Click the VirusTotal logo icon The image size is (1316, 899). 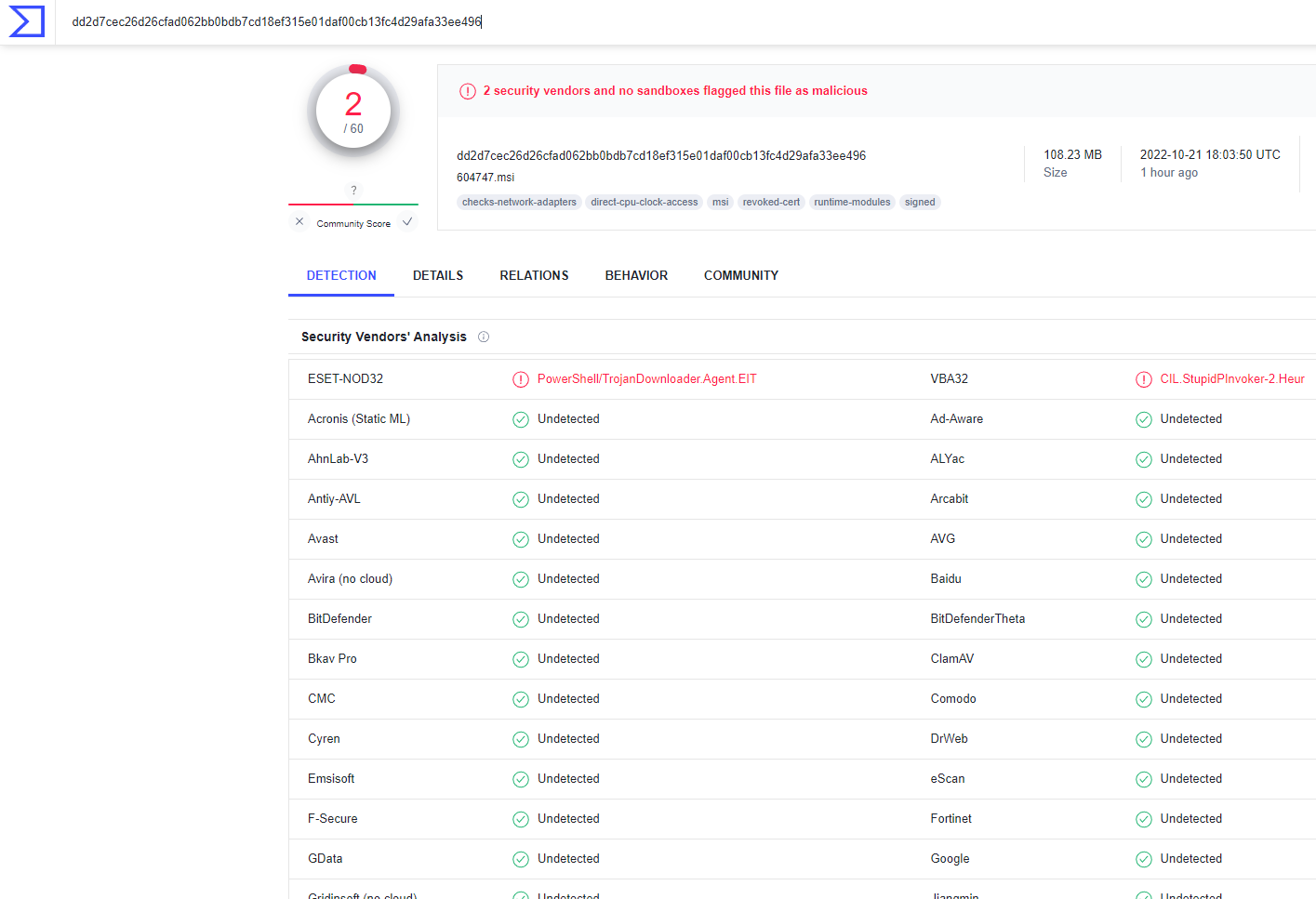(x=27, y=21)
